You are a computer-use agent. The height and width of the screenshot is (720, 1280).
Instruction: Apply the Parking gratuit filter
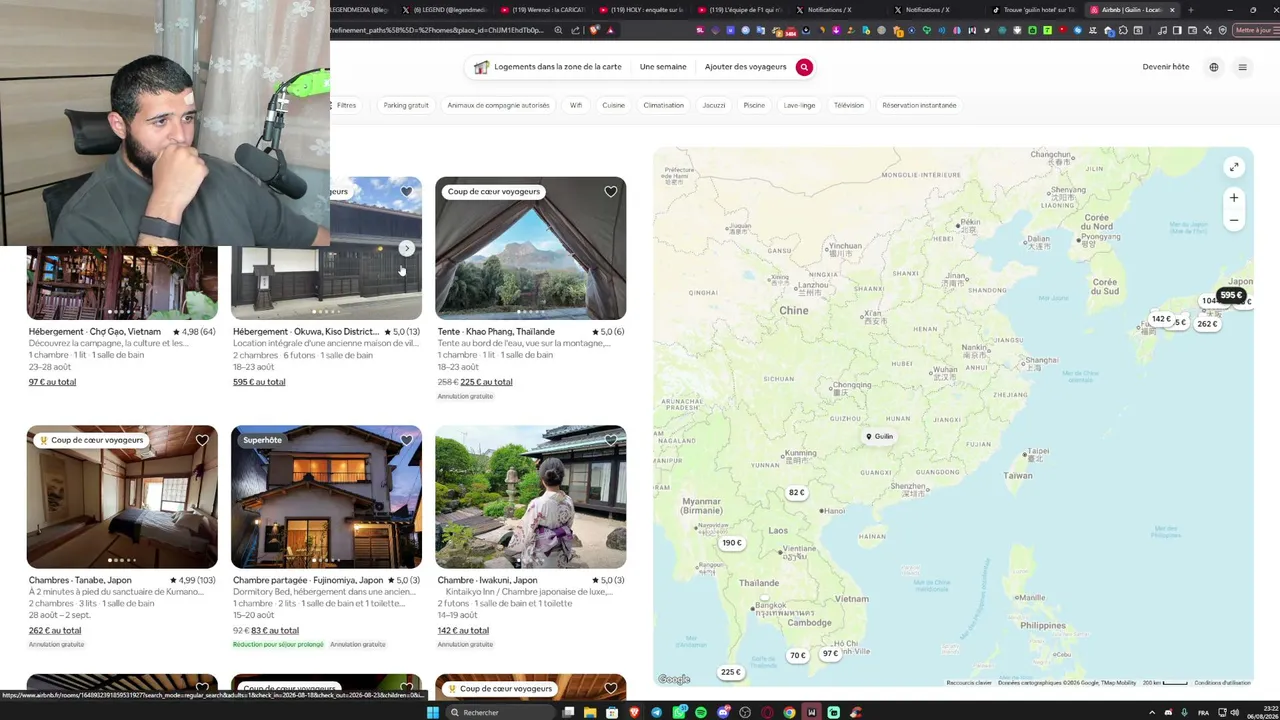[406, 105]
